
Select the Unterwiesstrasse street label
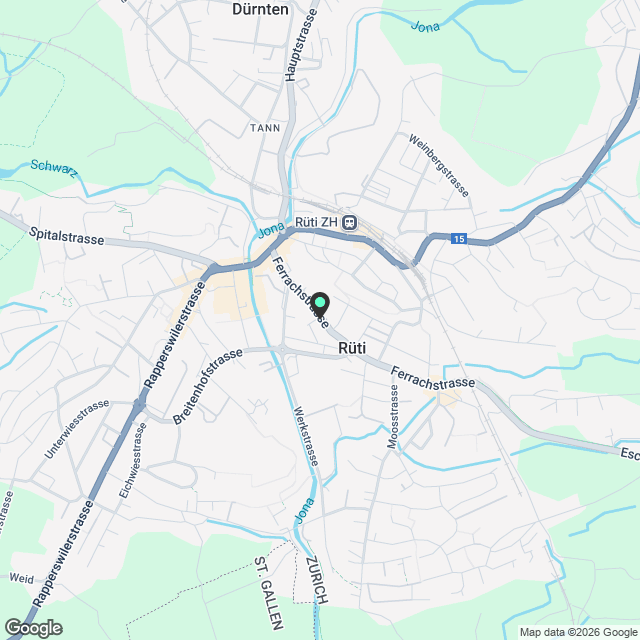click(77, 429)
